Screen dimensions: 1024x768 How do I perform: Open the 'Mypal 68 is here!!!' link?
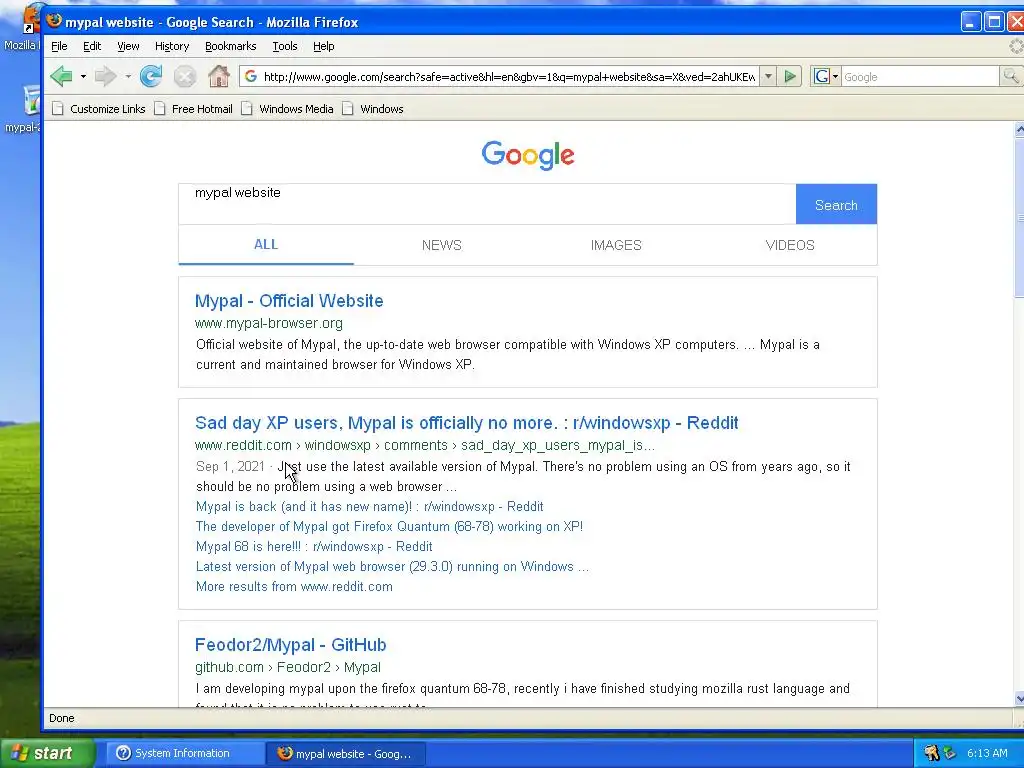tap(314, 546)
